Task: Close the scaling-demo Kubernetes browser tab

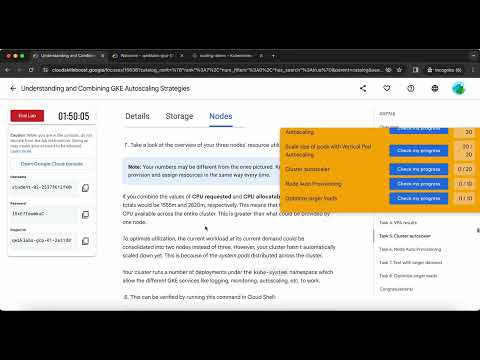Action: coord(261,56)
